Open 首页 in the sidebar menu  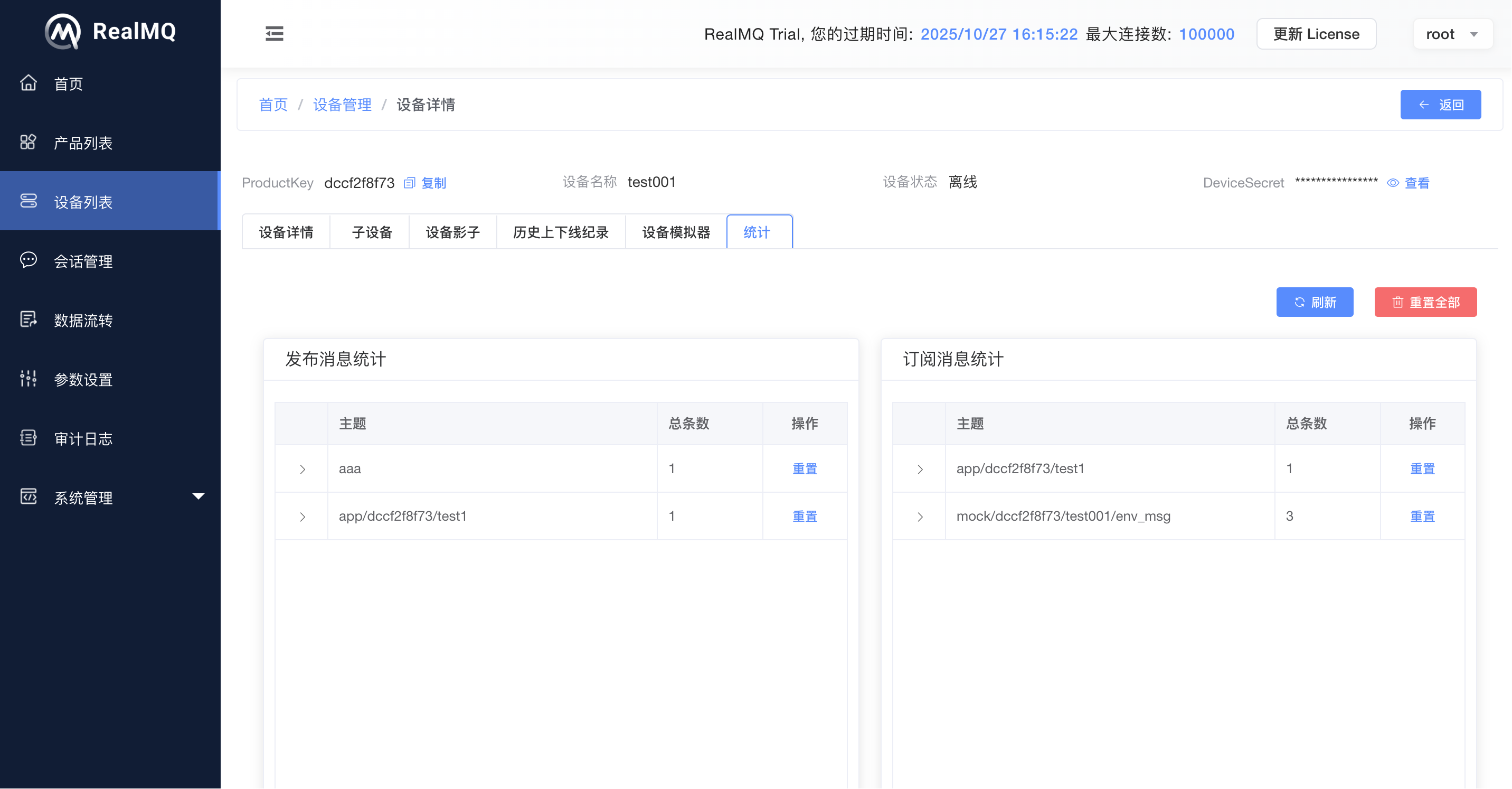click(110, 83)
